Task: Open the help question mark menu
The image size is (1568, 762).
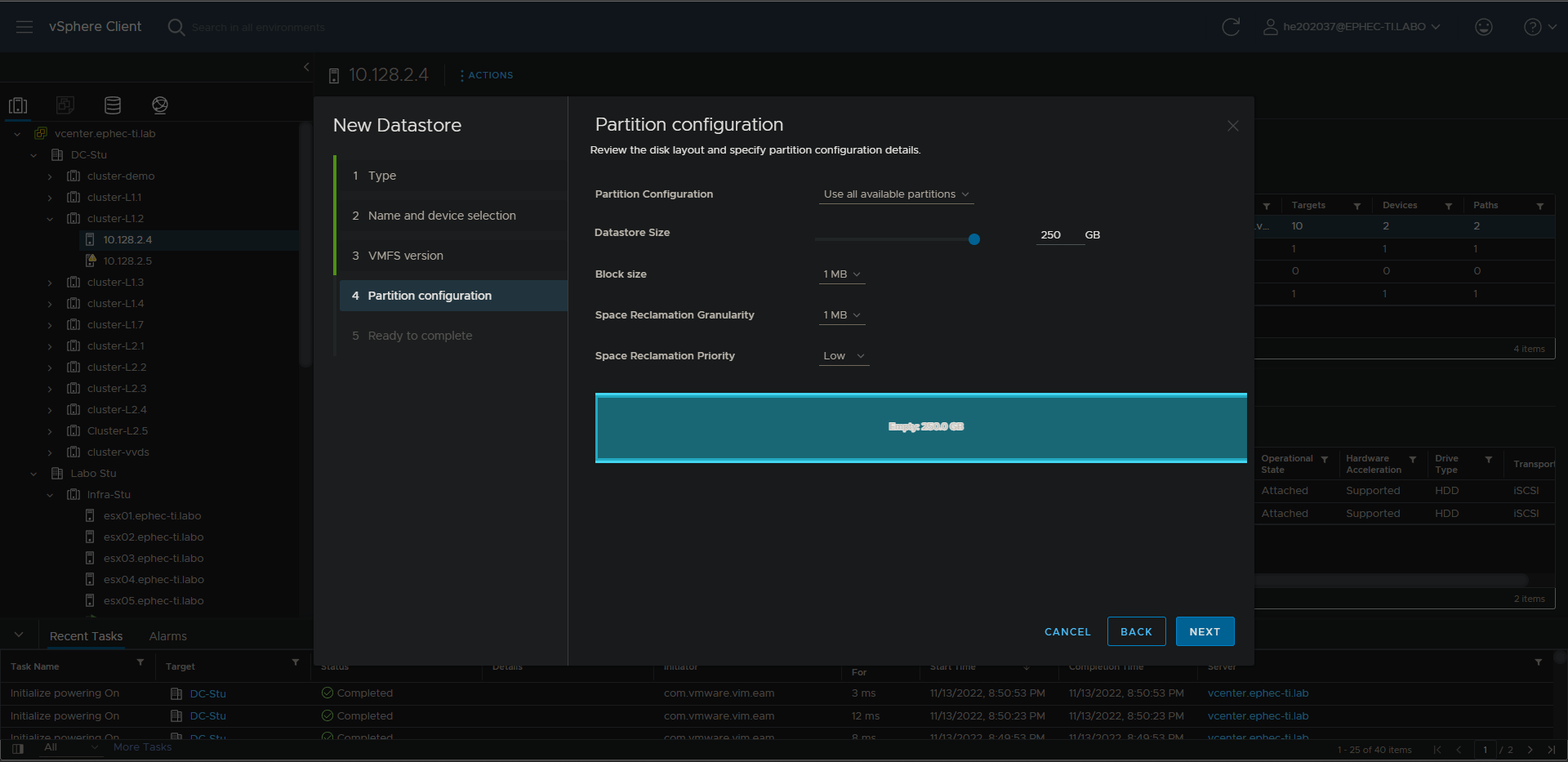Action: 1539,27
